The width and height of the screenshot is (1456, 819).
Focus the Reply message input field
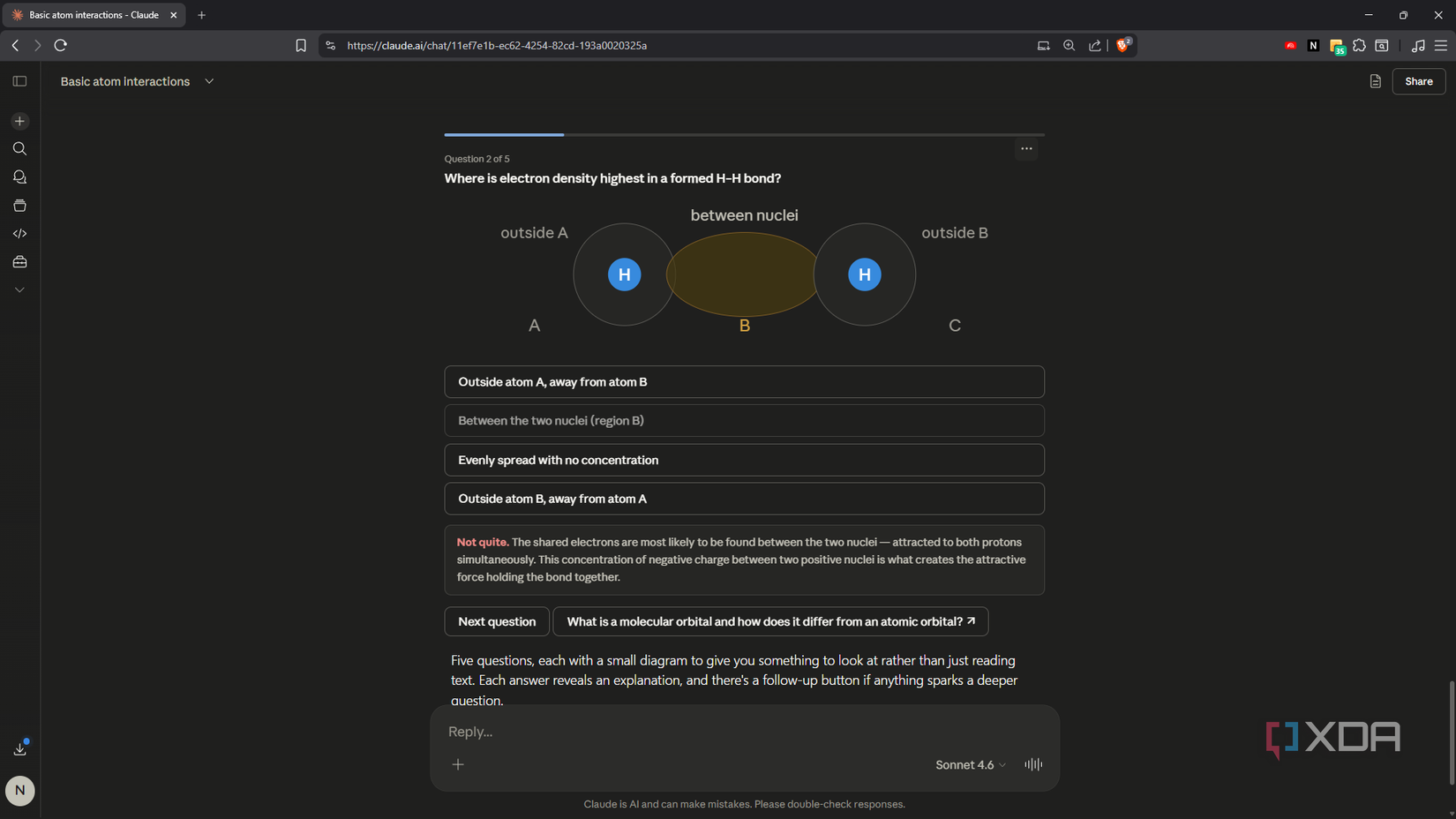(x=744, y=732)
